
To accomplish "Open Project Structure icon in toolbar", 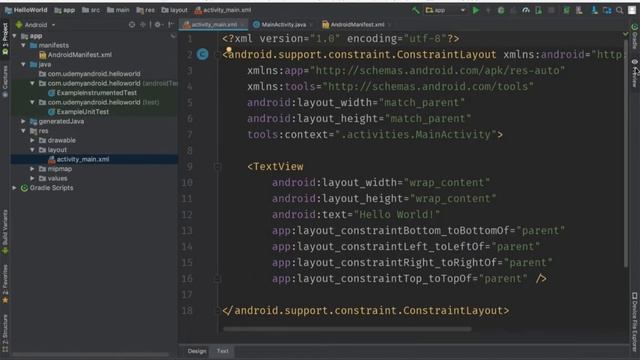I will coord(607,10).
